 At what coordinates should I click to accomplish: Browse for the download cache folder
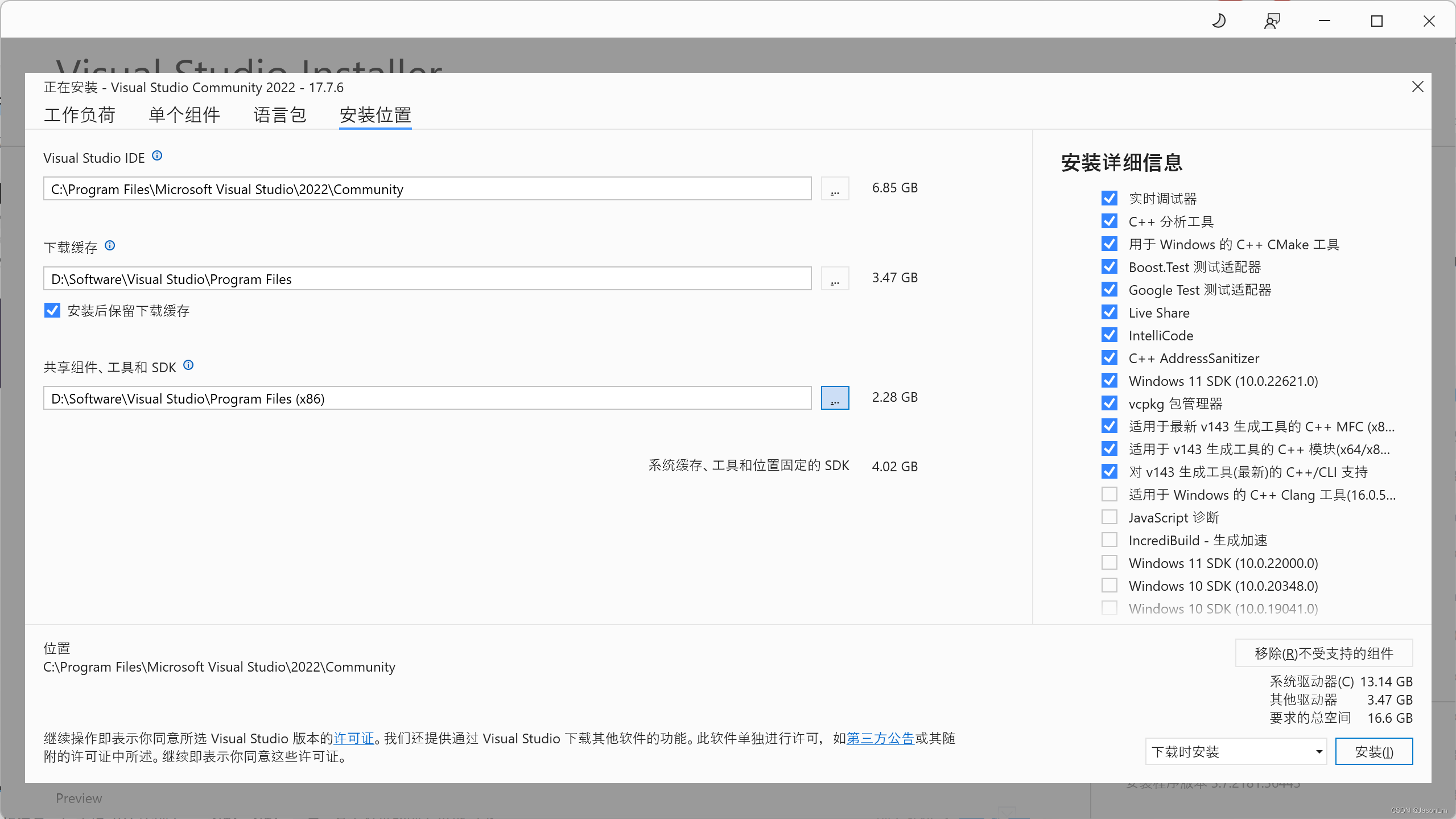[835, 278]
